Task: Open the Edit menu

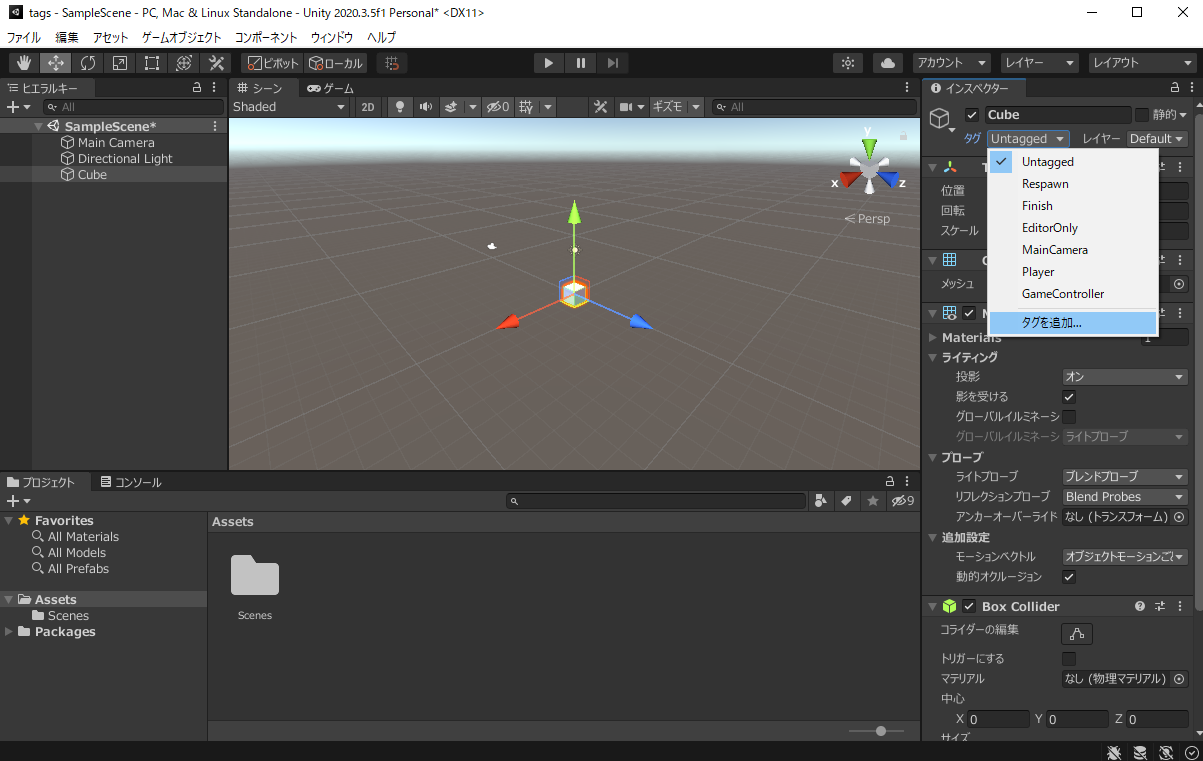Action: click(67, 37)
